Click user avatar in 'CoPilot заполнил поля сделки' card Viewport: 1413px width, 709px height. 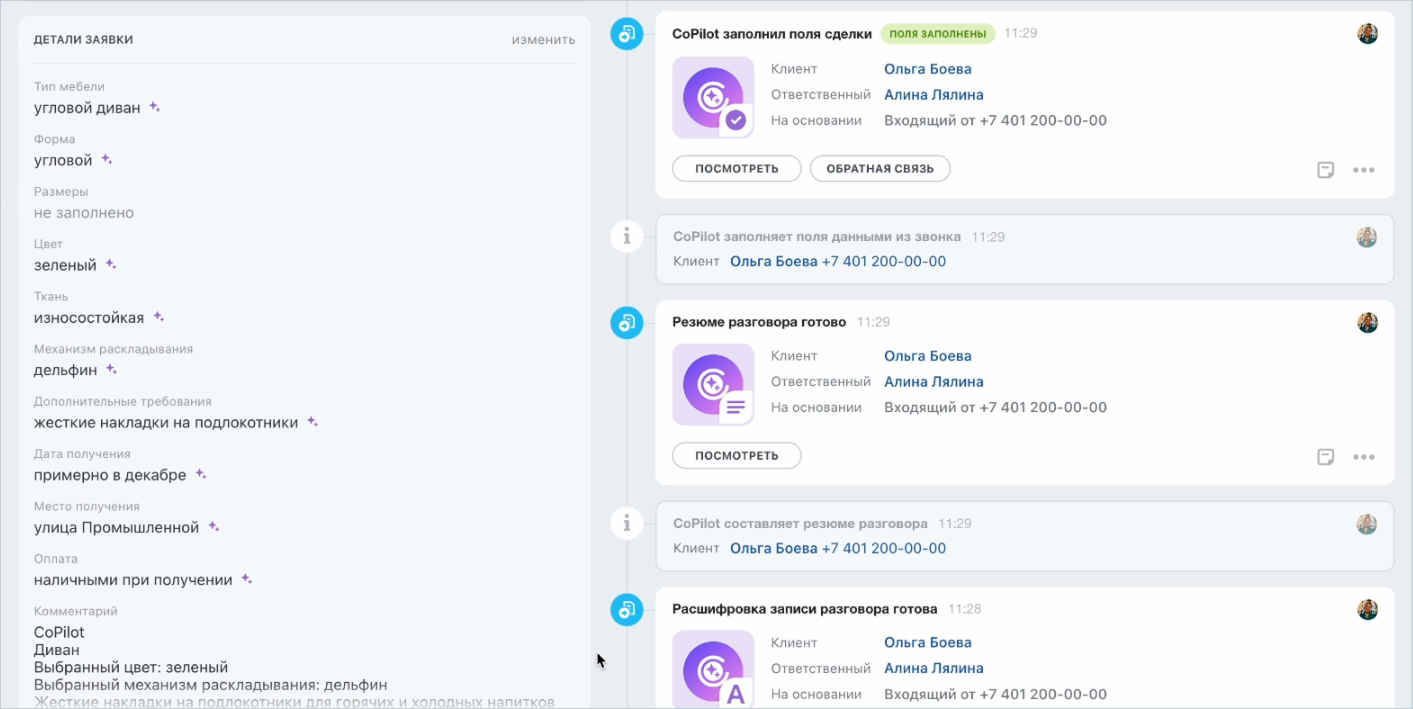1367,34
